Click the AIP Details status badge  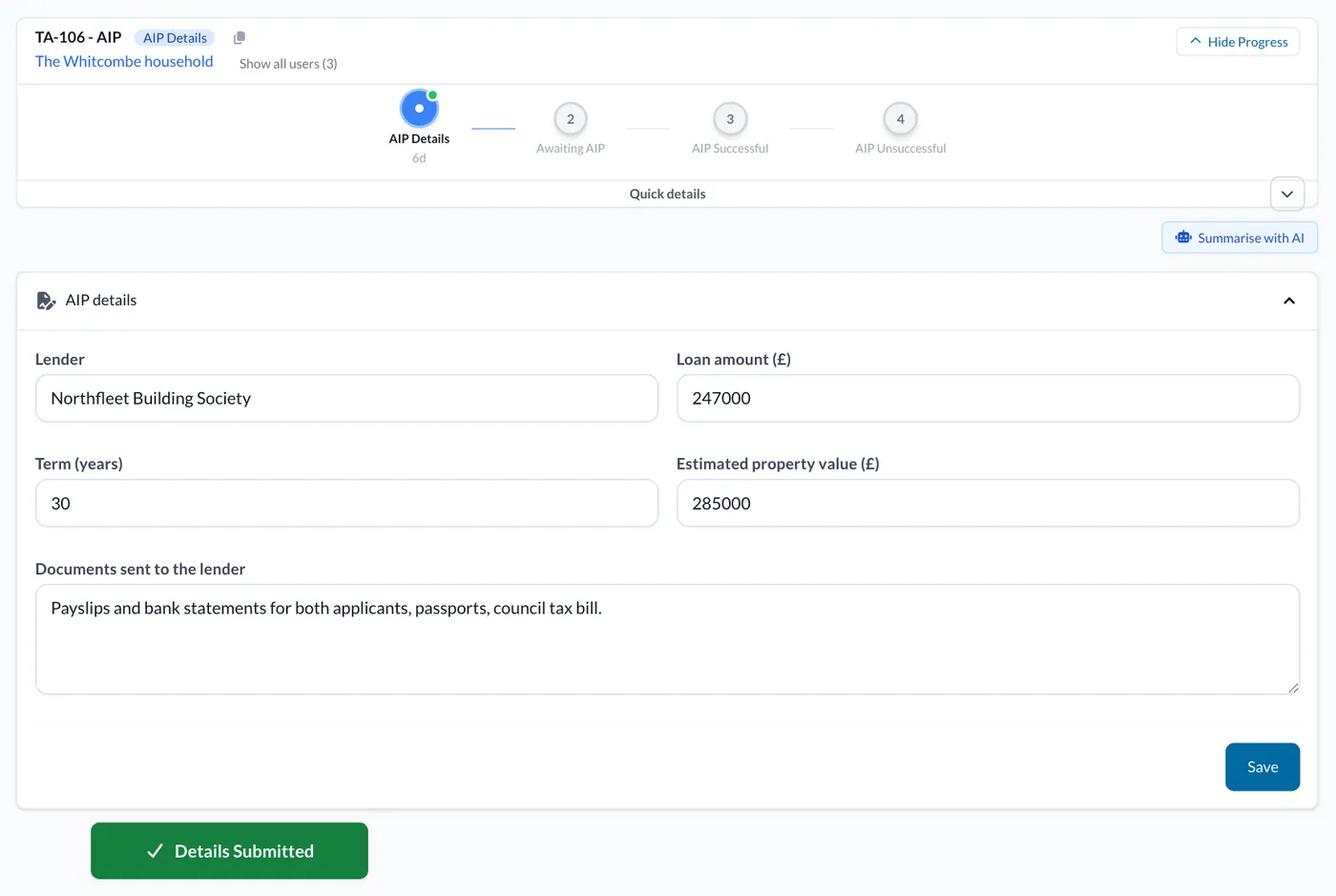[175, 38]
